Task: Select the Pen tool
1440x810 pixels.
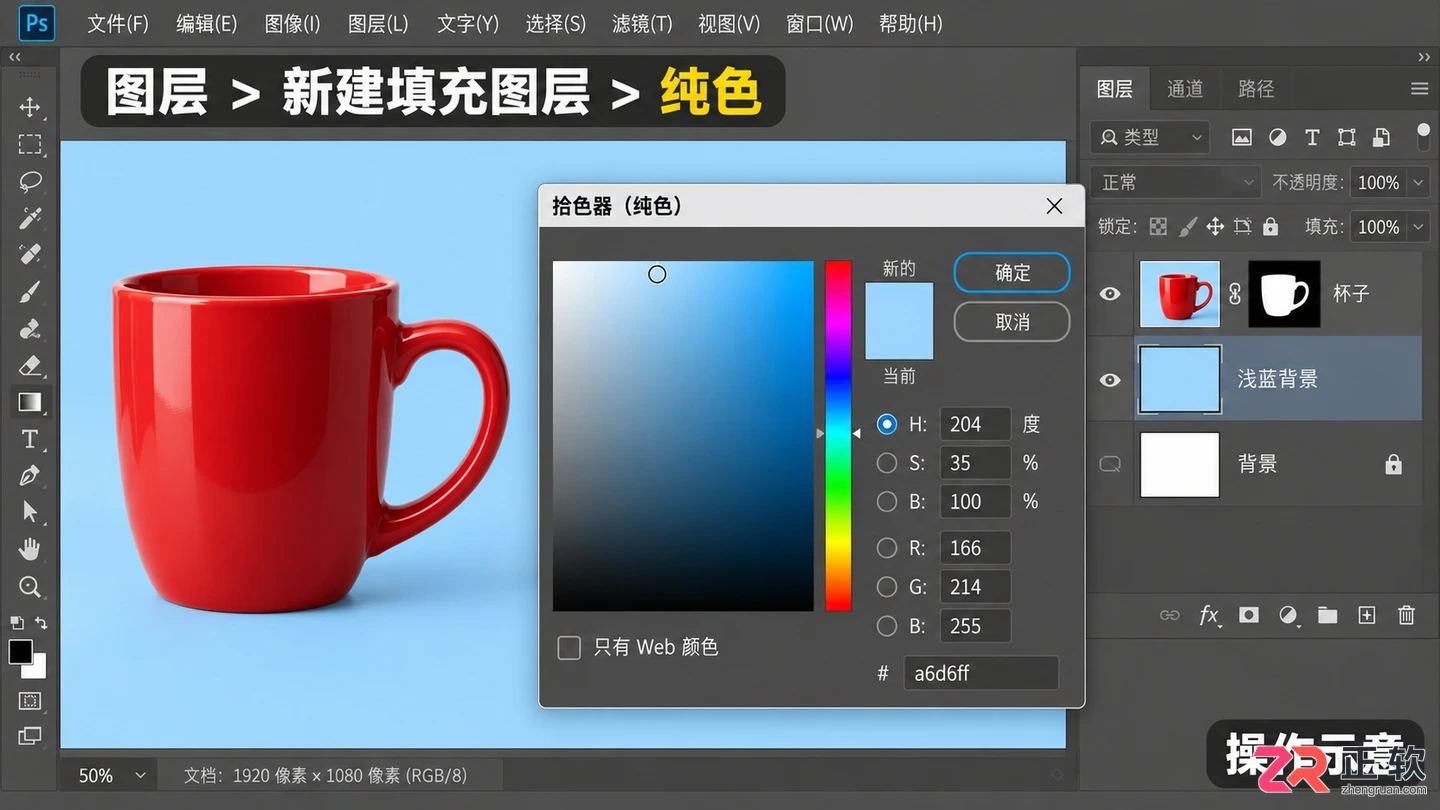Action: 30,476
